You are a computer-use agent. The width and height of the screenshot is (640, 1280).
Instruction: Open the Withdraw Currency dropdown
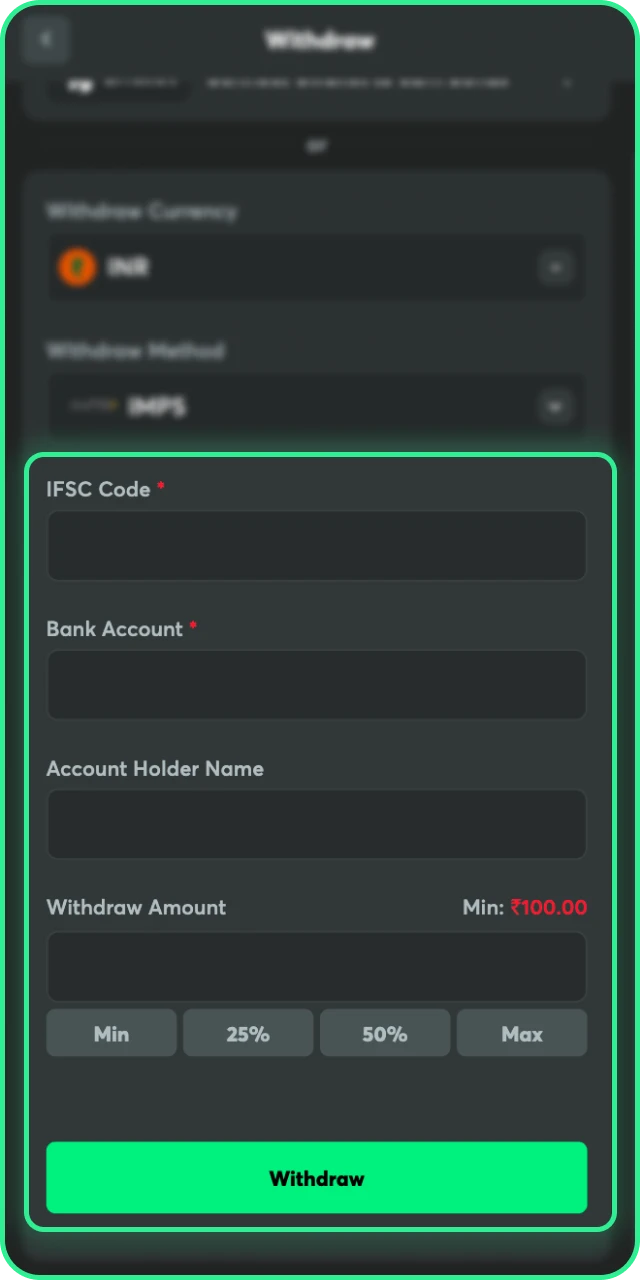[x=317, y=267]
